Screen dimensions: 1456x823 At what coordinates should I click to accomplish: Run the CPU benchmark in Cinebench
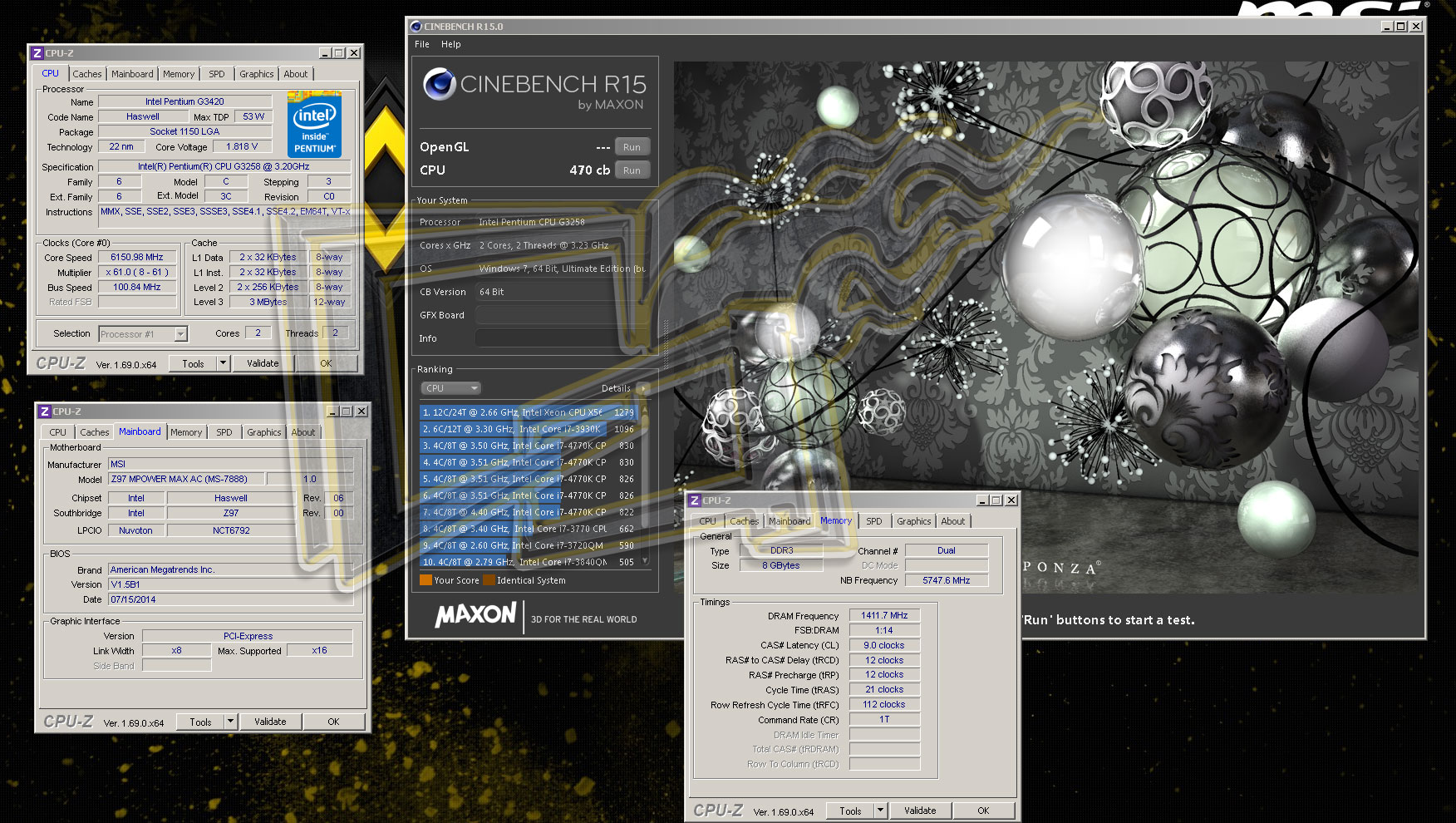(x=632, y=170)
